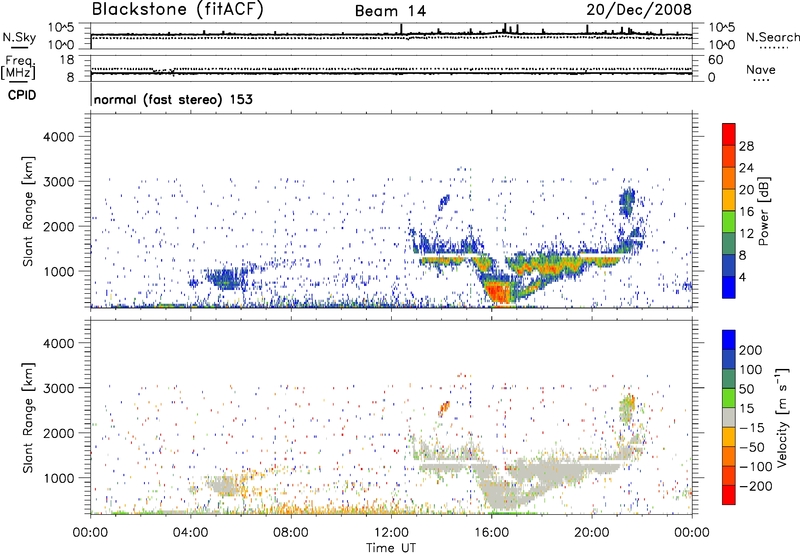800x554 pixels.
Task: Click the '-200' velocity color bar value
Action: click(x=755, y=486)
